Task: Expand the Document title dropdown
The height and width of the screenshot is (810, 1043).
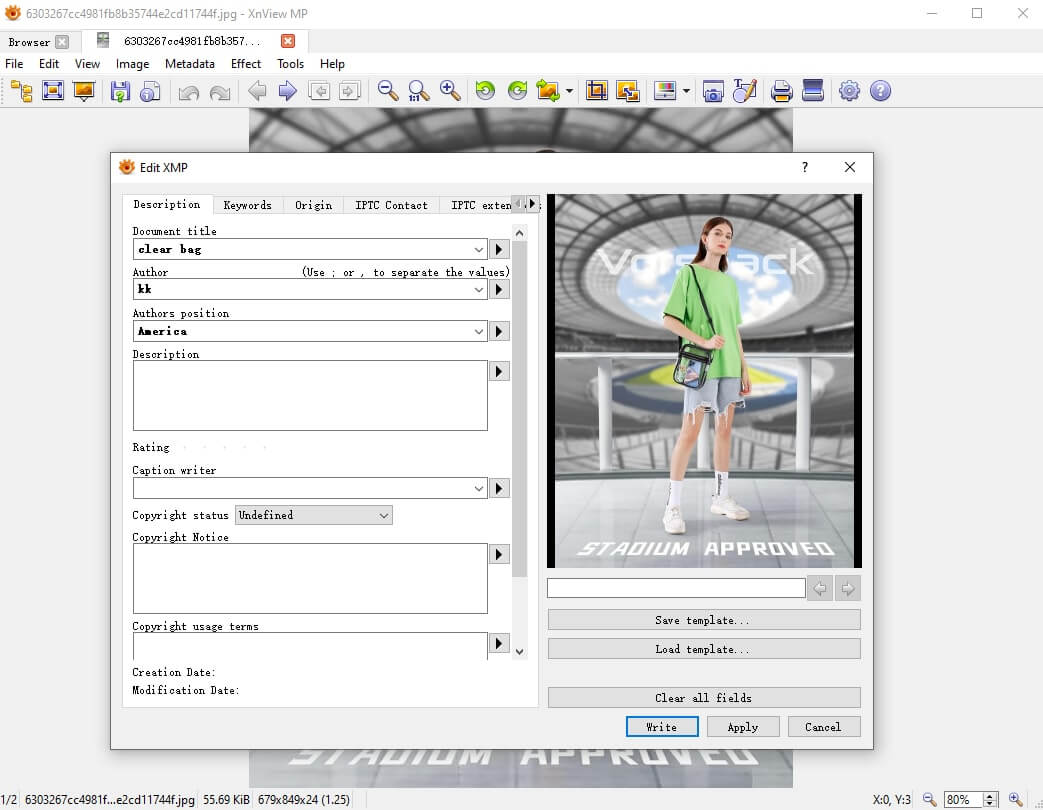Action: [478, 249]
